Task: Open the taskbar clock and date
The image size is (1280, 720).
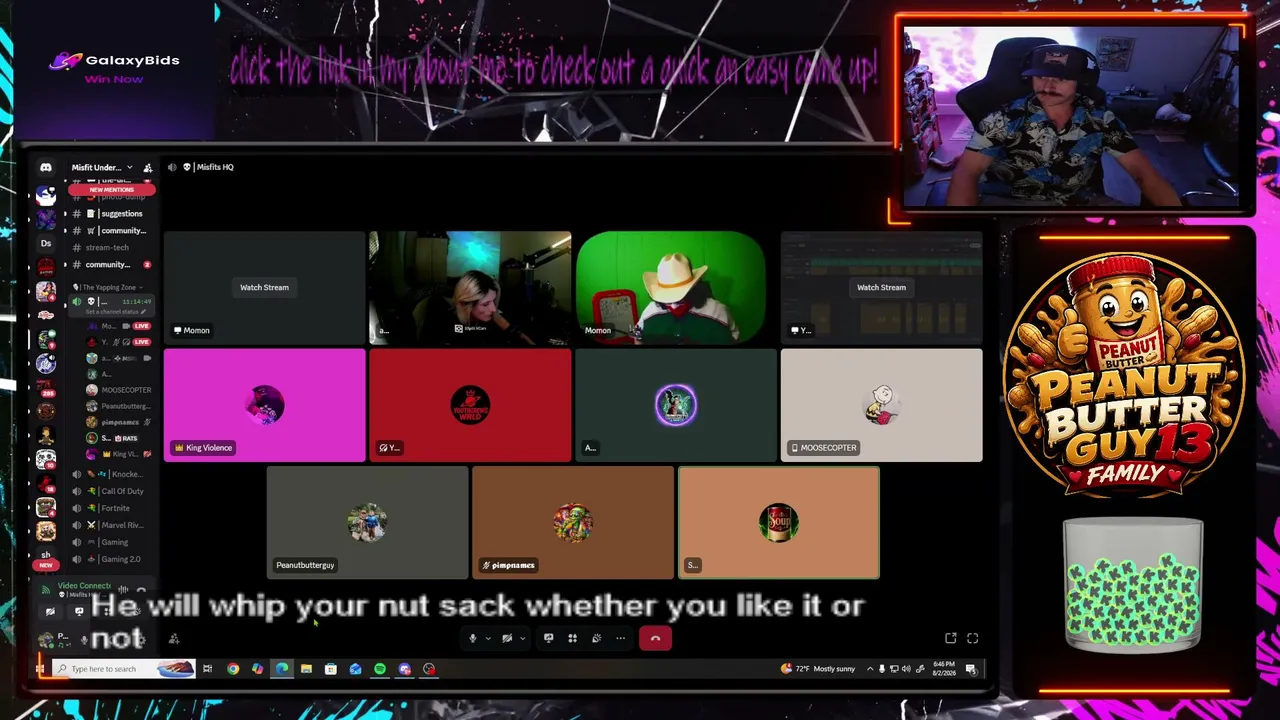Action: tap(944, 669)
